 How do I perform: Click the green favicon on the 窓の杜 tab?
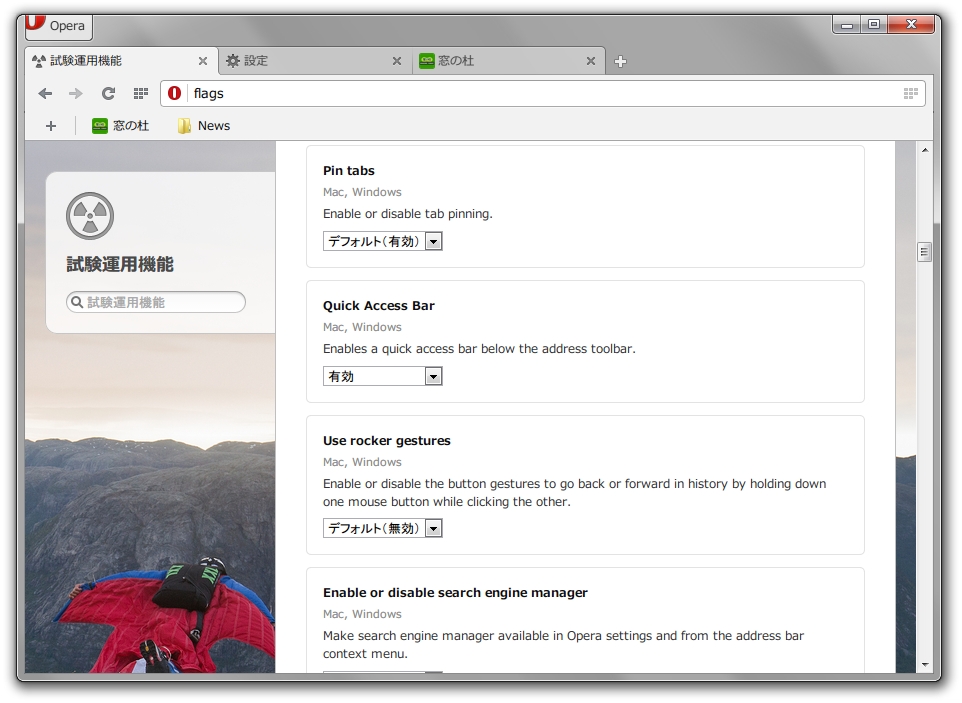pyautogui.click(x=426, y=60)
